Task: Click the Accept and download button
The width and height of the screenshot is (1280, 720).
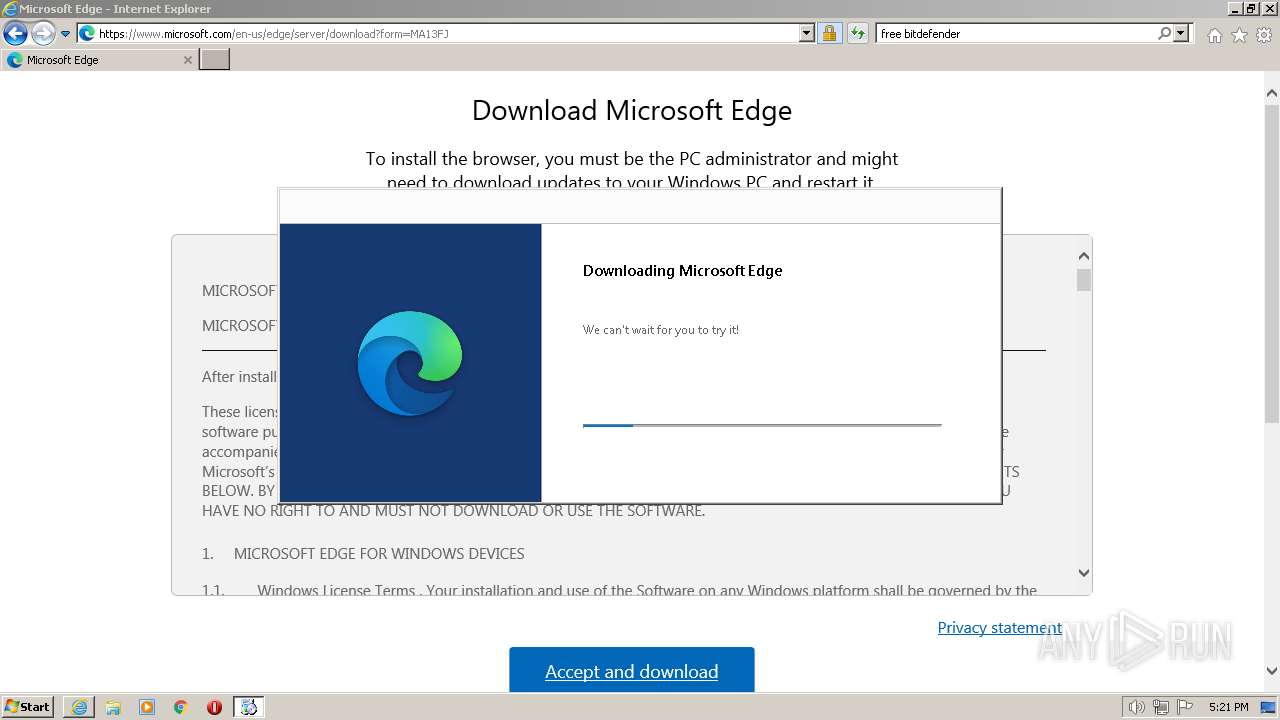Action: tap(632, 670)
